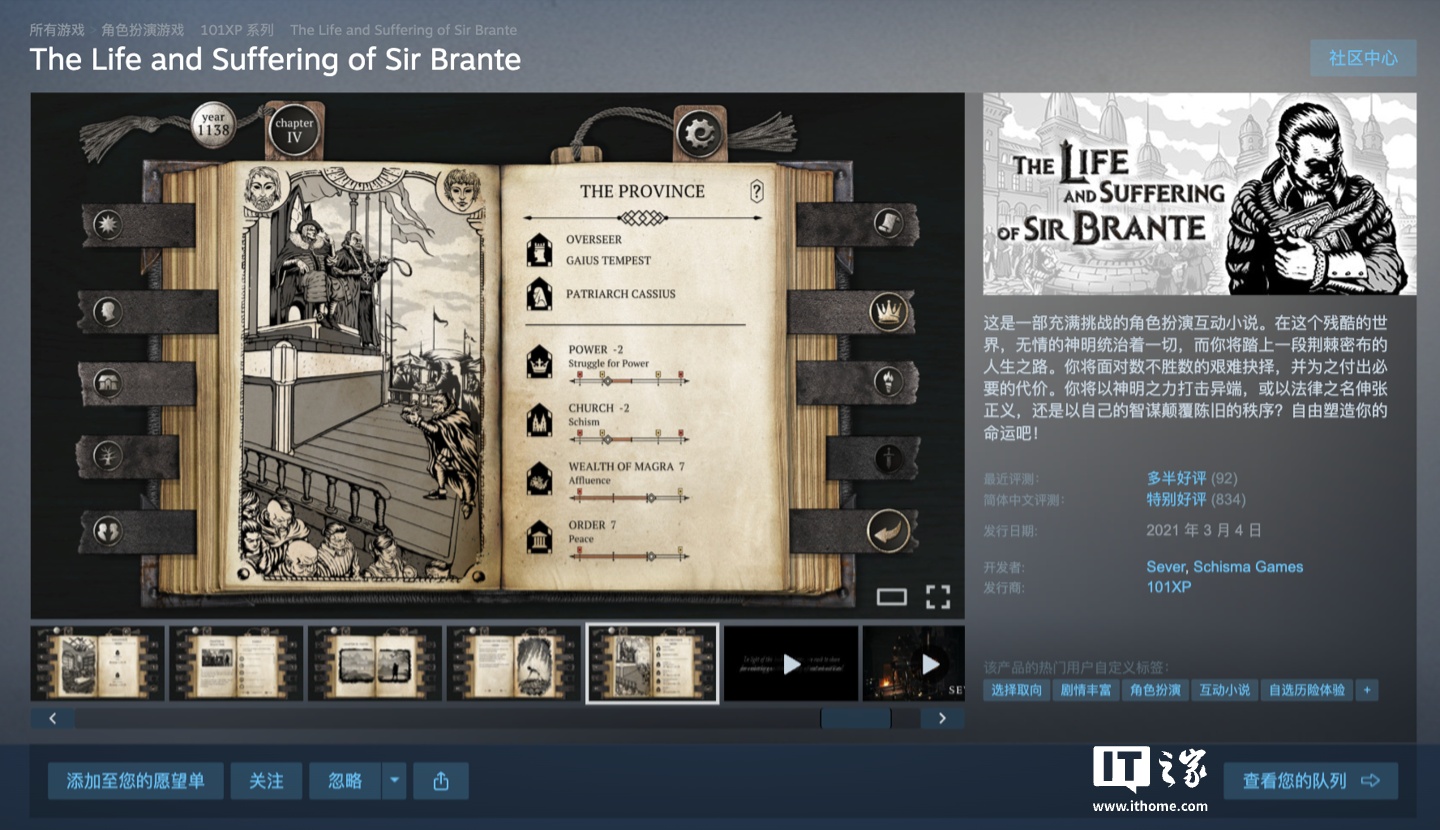1440x830 pixels.
Task: Click the icon beside Patriarch Cassius
Action: [539, 294]
